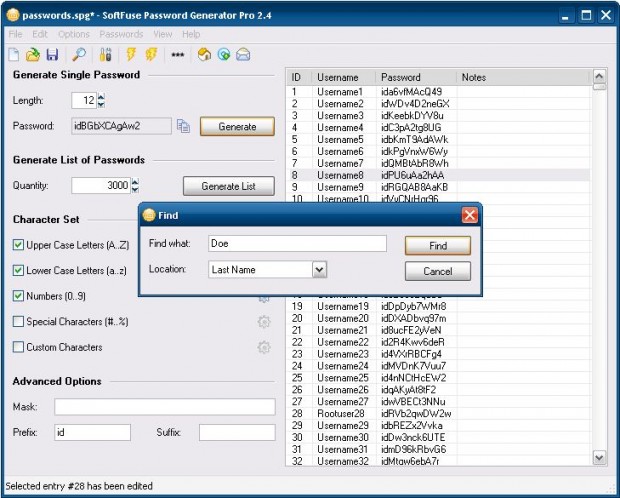Click the envelope email icon

pyautogui.click(x=243, y=55)
